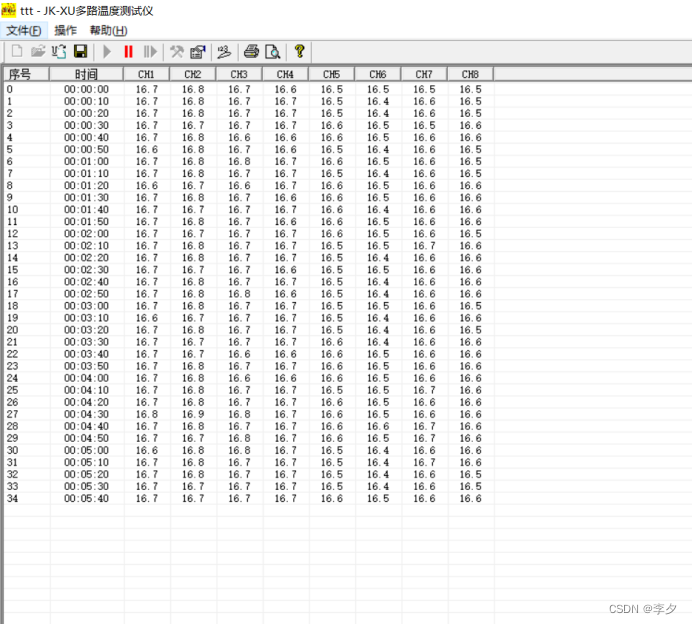692x624 pixels.
Task: Click the gray Start play icon
Action: 107,52
